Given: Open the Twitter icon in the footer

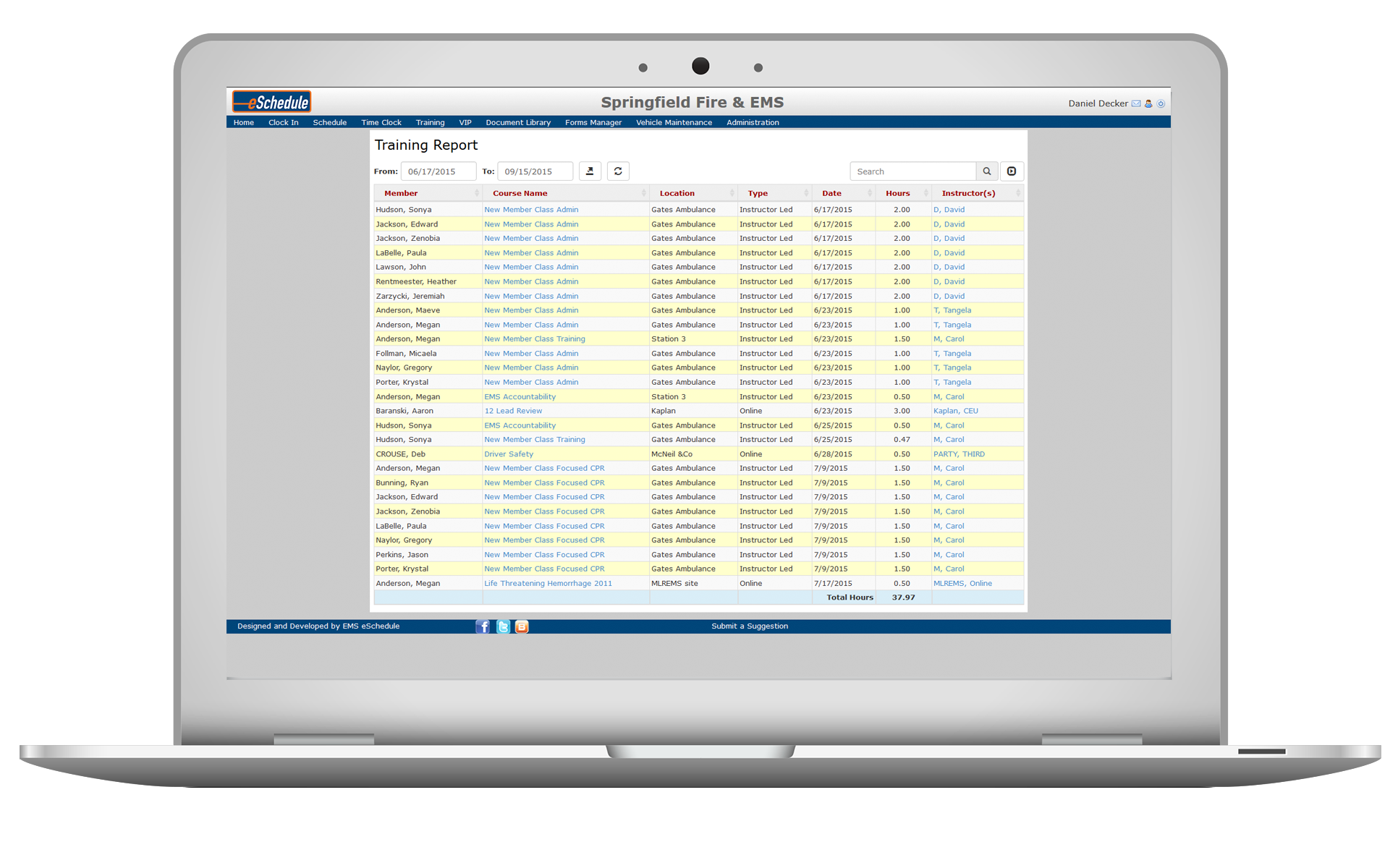Looking at the screenshot, I should 503,626.
